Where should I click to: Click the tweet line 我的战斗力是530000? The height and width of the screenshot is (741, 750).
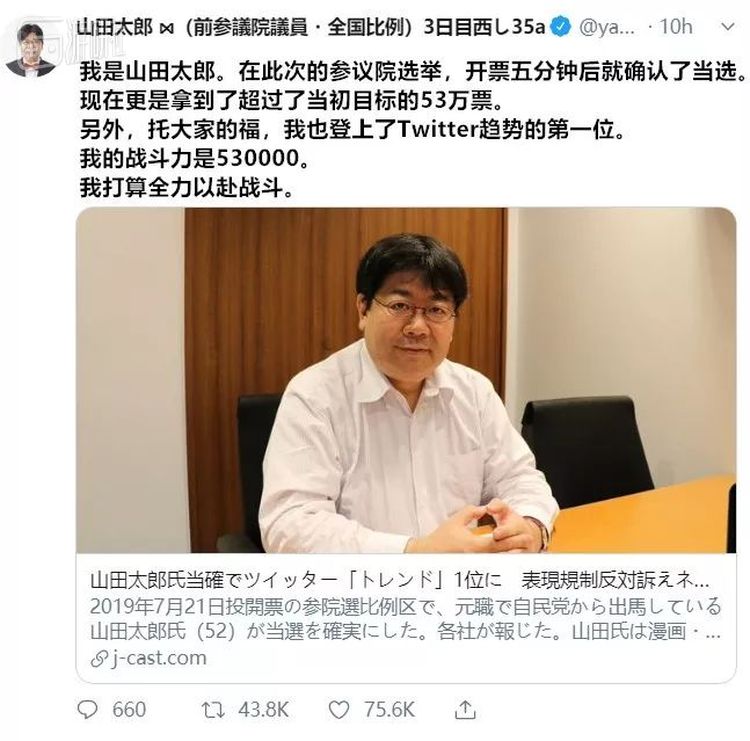click(x=194, y=158)
